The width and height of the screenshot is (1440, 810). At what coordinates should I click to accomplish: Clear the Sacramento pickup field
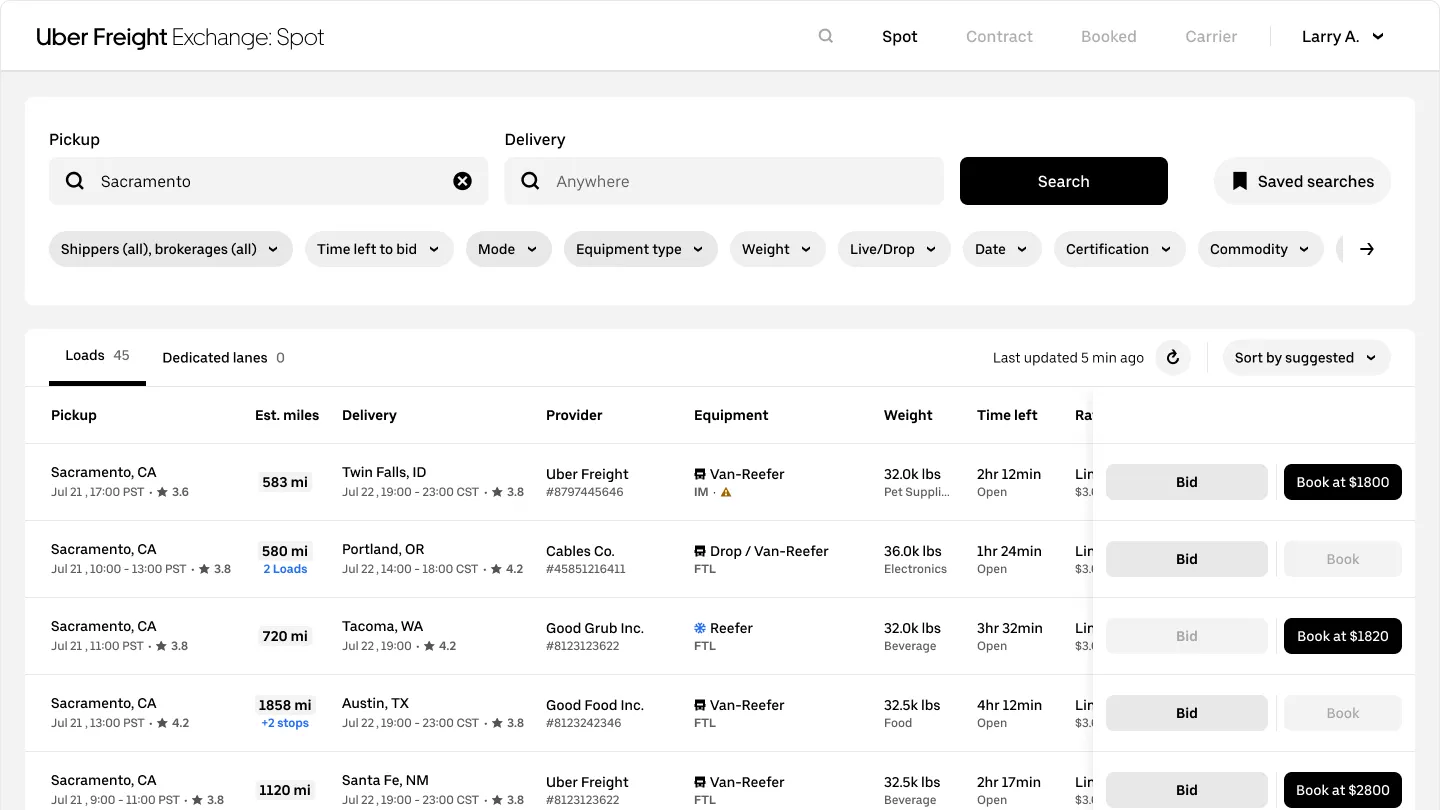coord(462,181)
